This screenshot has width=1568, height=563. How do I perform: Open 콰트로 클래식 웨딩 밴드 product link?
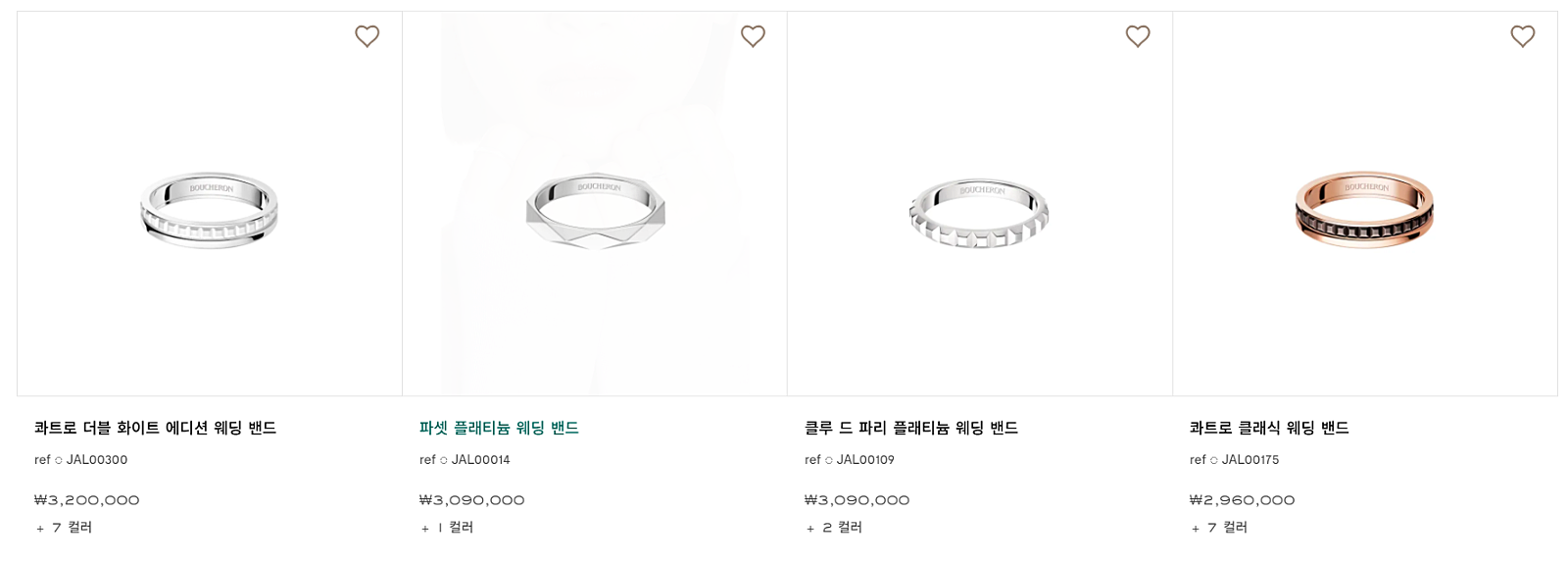(x=1269, y=428)
